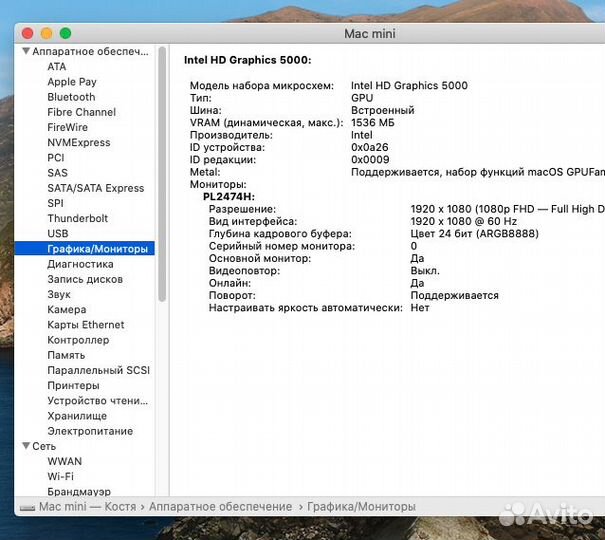This screenshot has height=540, width=605.
Task: Click the Производитель Intel value
Action: pos(362,135)
